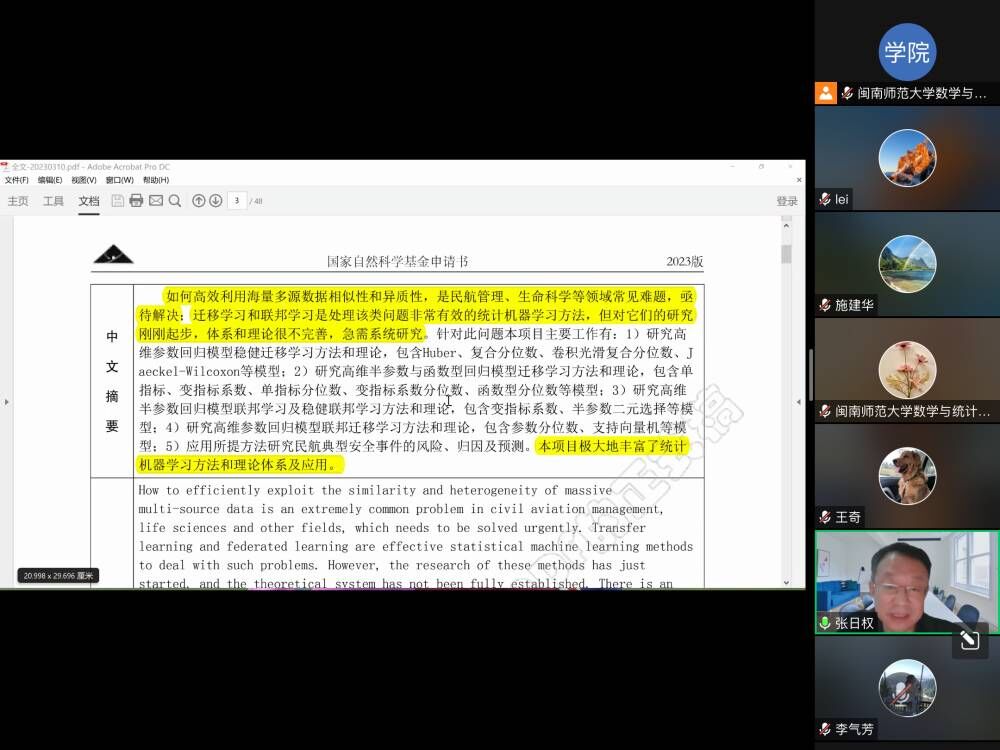
Task: Switch to the 工具 tab
Action: (x=52, y=200)
